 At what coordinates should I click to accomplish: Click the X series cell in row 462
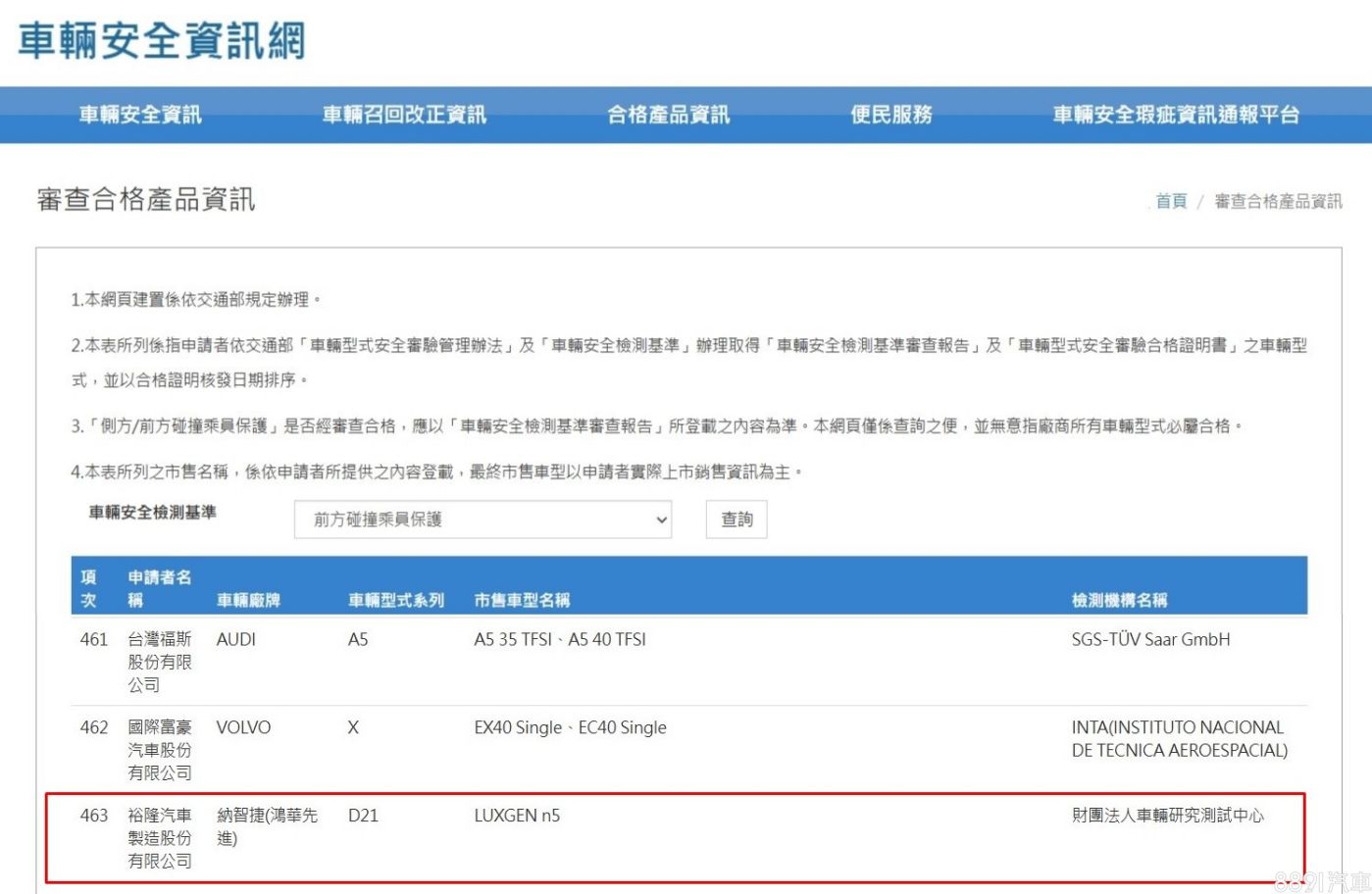(x=353, y=727)
